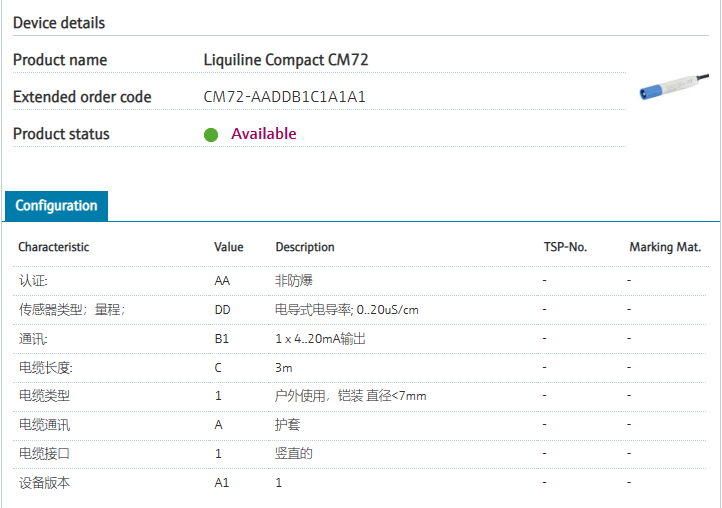Click the 竖直的 description cell

click(x=294, y=454)
